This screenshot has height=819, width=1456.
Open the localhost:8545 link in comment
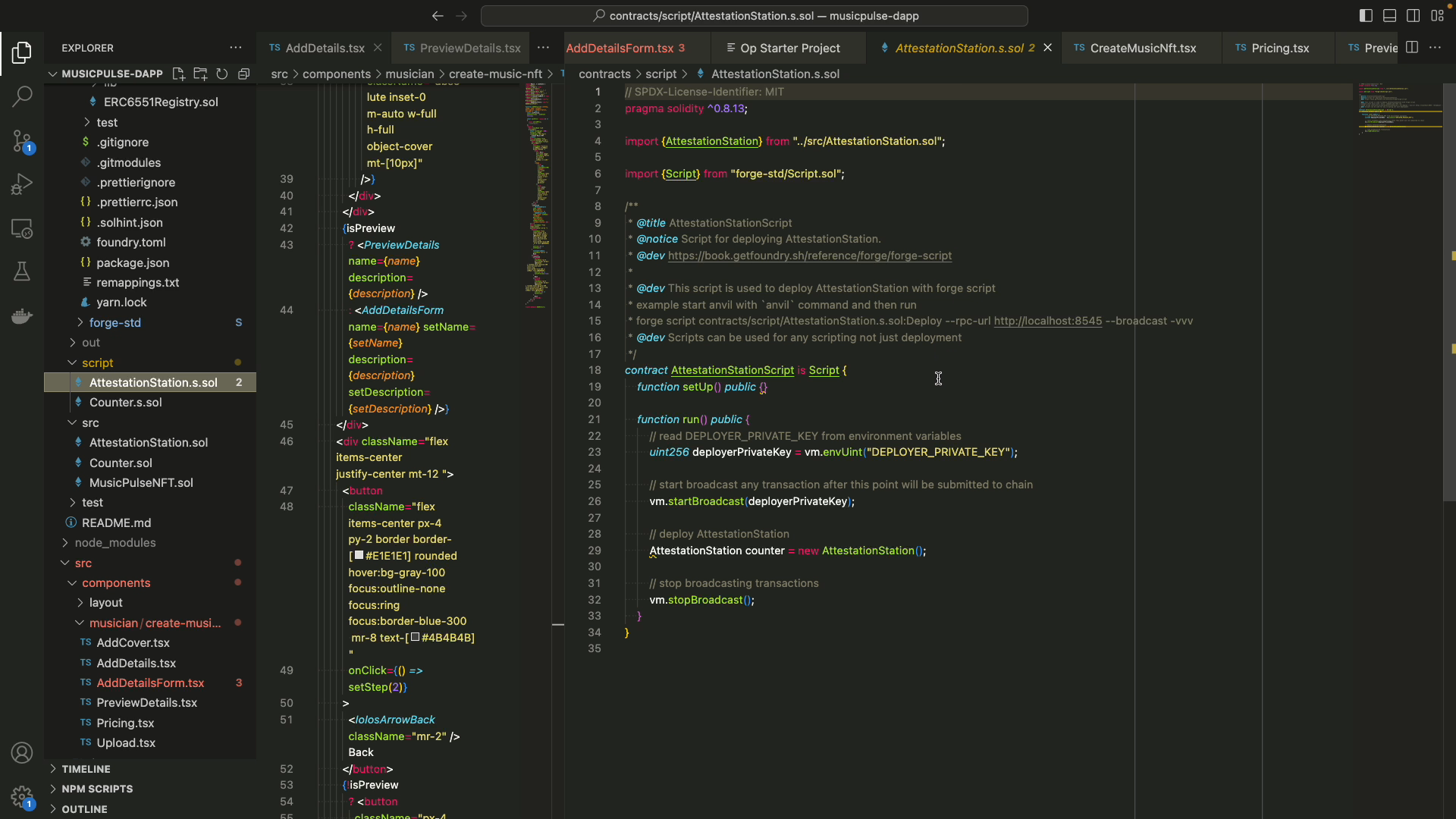tap(1047, 321)
